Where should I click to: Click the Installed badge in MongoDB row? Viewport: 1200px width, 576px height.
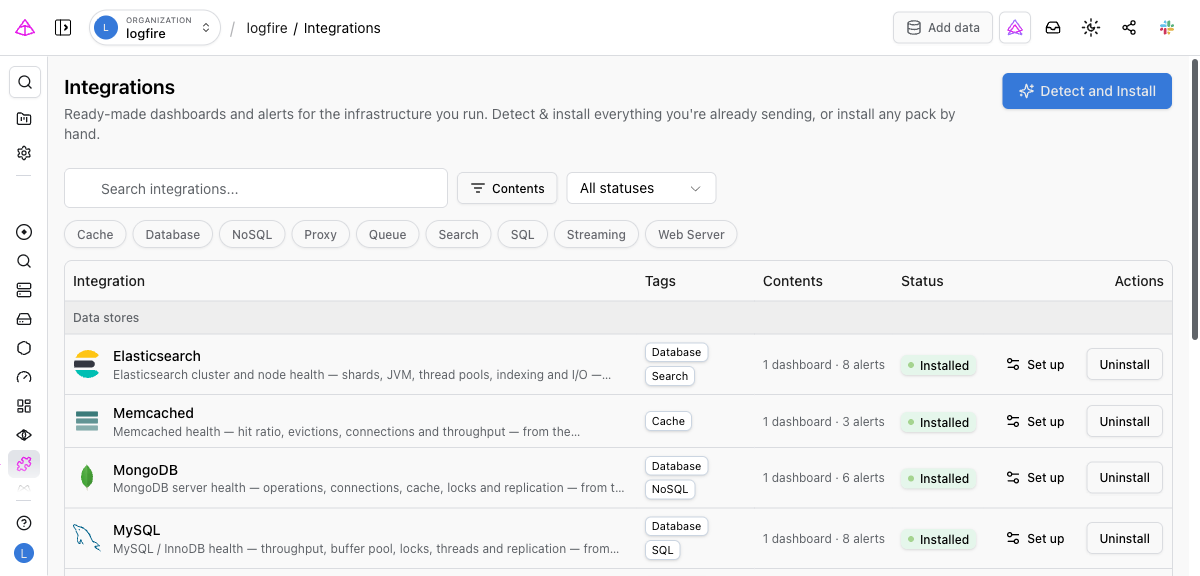[x=937, y=478]
